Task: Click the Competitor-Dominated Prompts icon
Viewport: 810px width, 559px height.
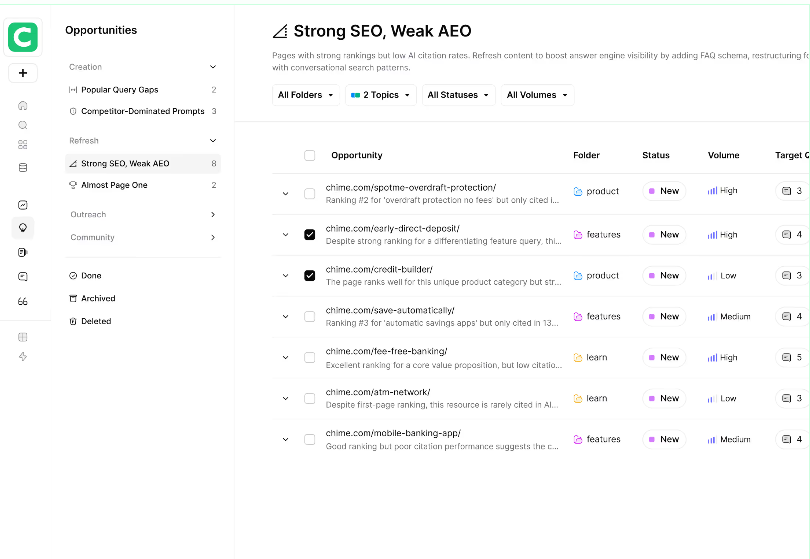Action: [73, 111]
